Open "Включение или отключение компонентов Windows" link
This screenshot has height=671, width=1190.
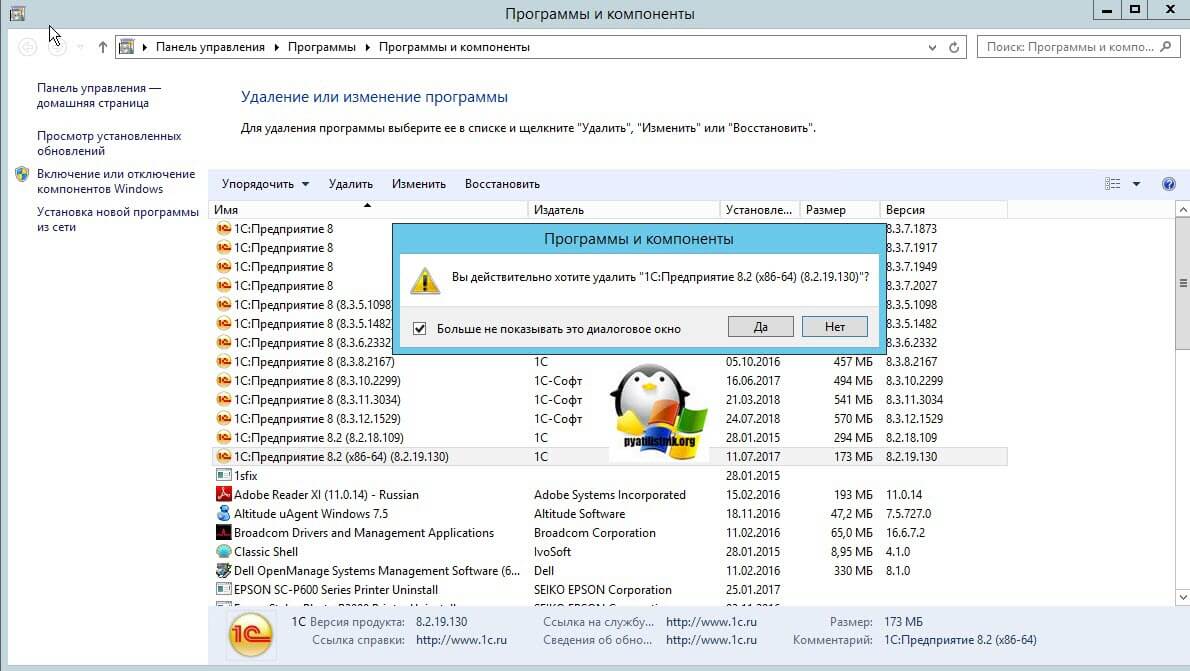point(115,181)
